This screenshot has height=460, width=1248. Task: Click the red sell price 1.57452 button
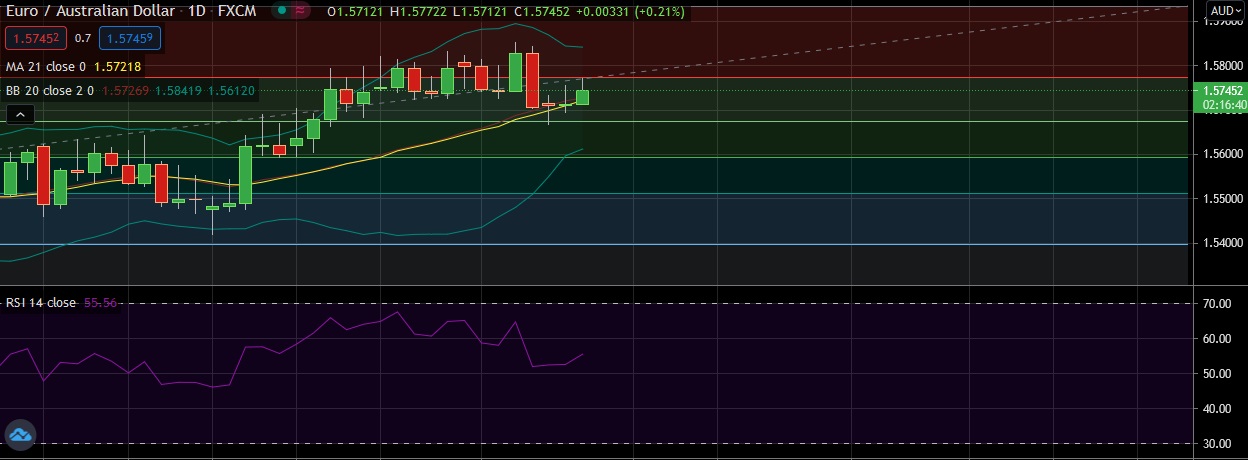click(x=34, y=38)
